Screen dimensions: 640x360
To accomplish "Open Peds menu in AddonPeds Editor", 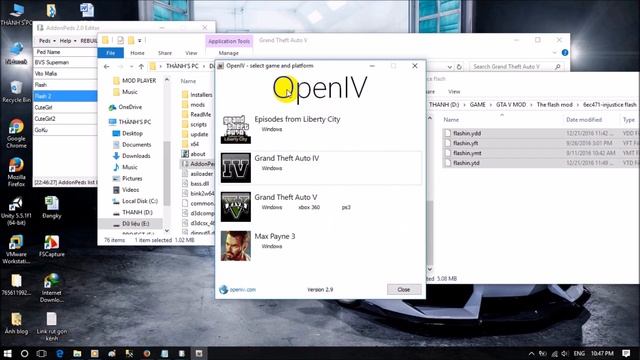I will (x=47, y=41).
